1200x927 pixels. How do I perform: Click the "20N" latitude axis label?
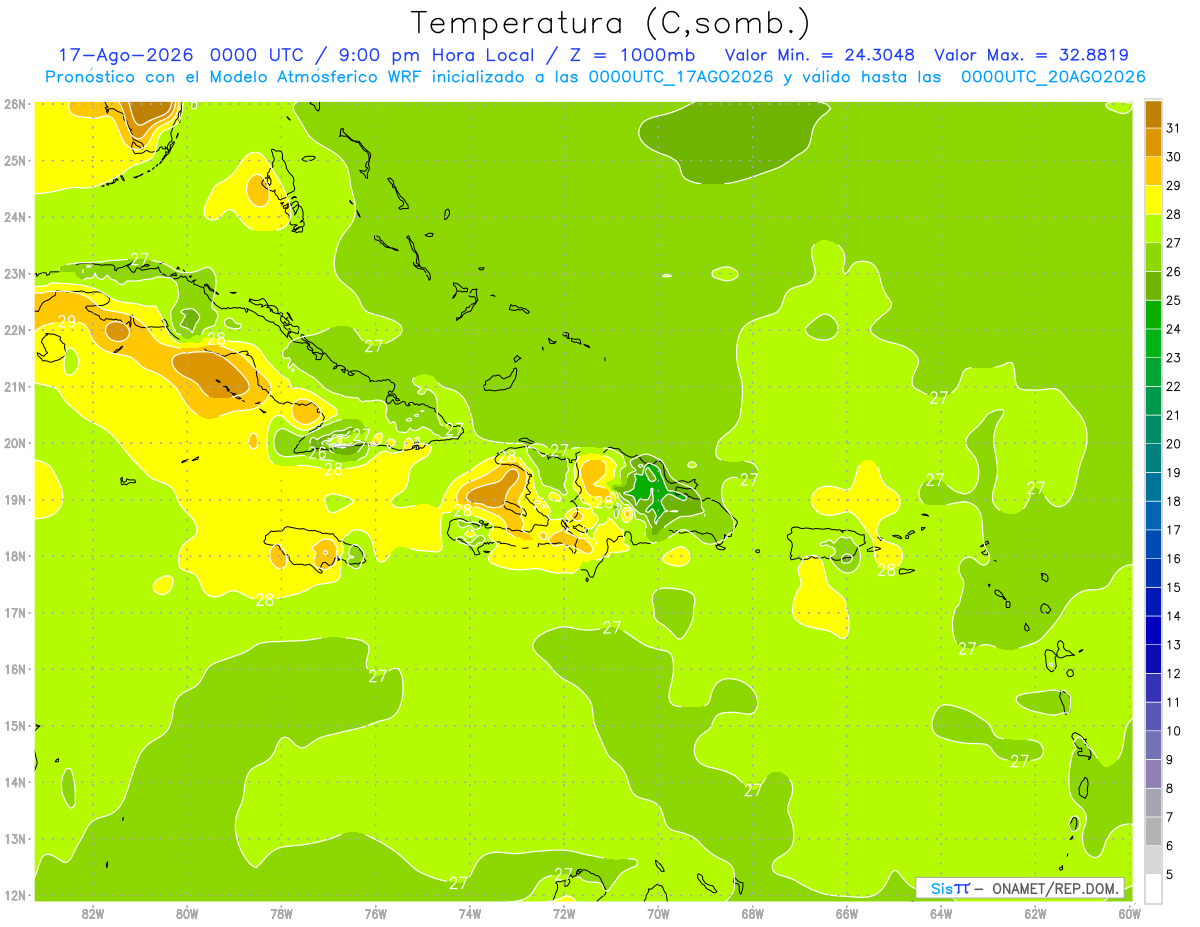coord(15,443)
